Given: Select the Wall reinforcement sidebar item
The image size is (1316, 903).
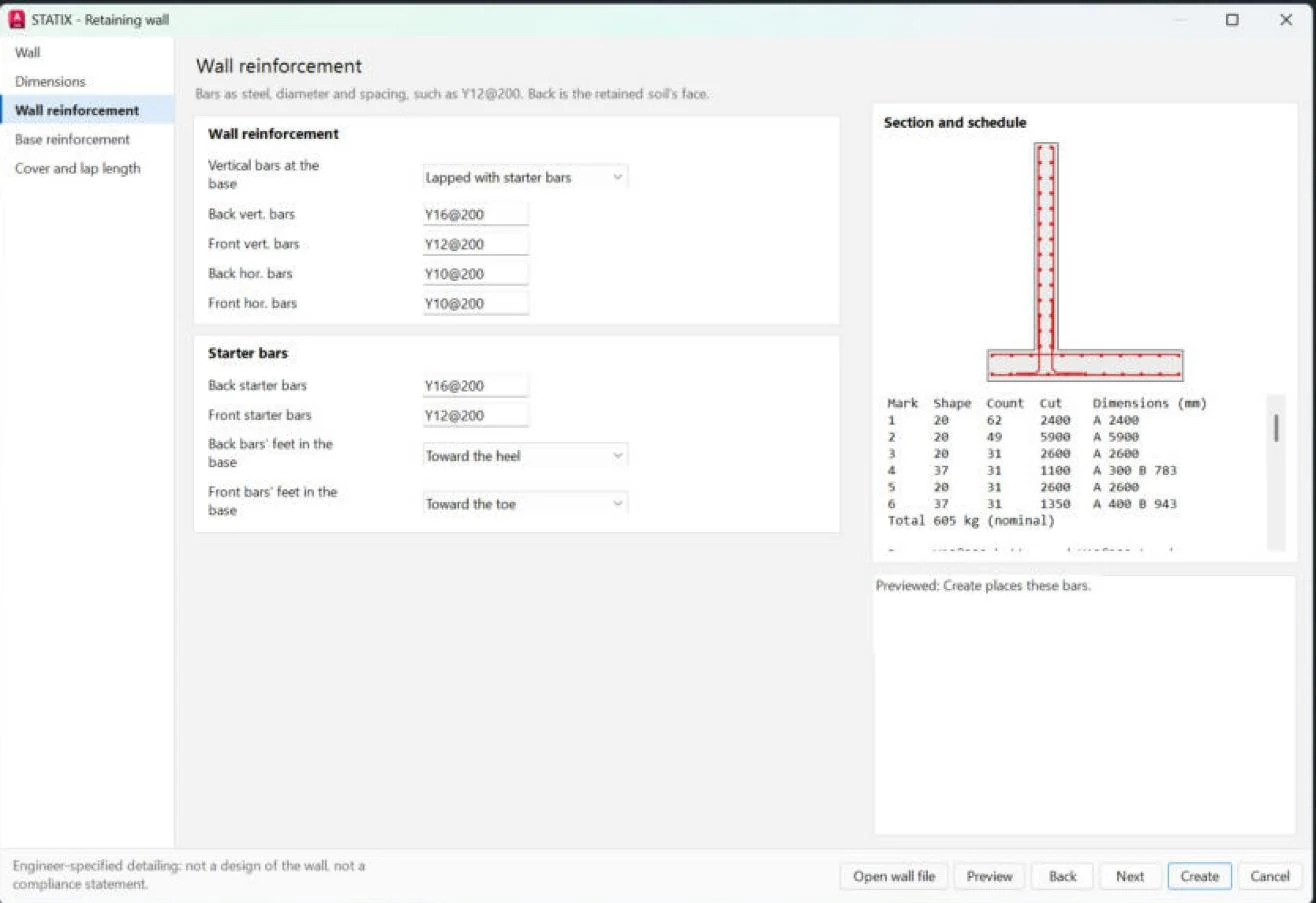Looking at the screenshot, I should tap(87, 110).
